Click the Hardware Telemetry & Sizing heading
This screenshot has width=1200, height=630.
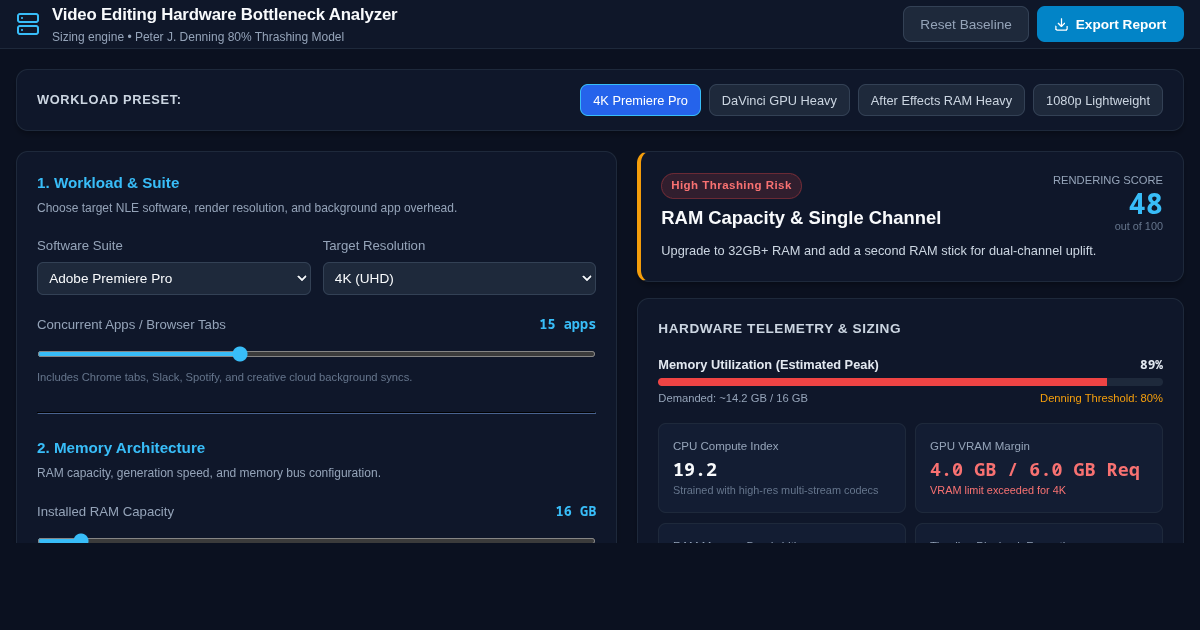click(x=779, y=329)
